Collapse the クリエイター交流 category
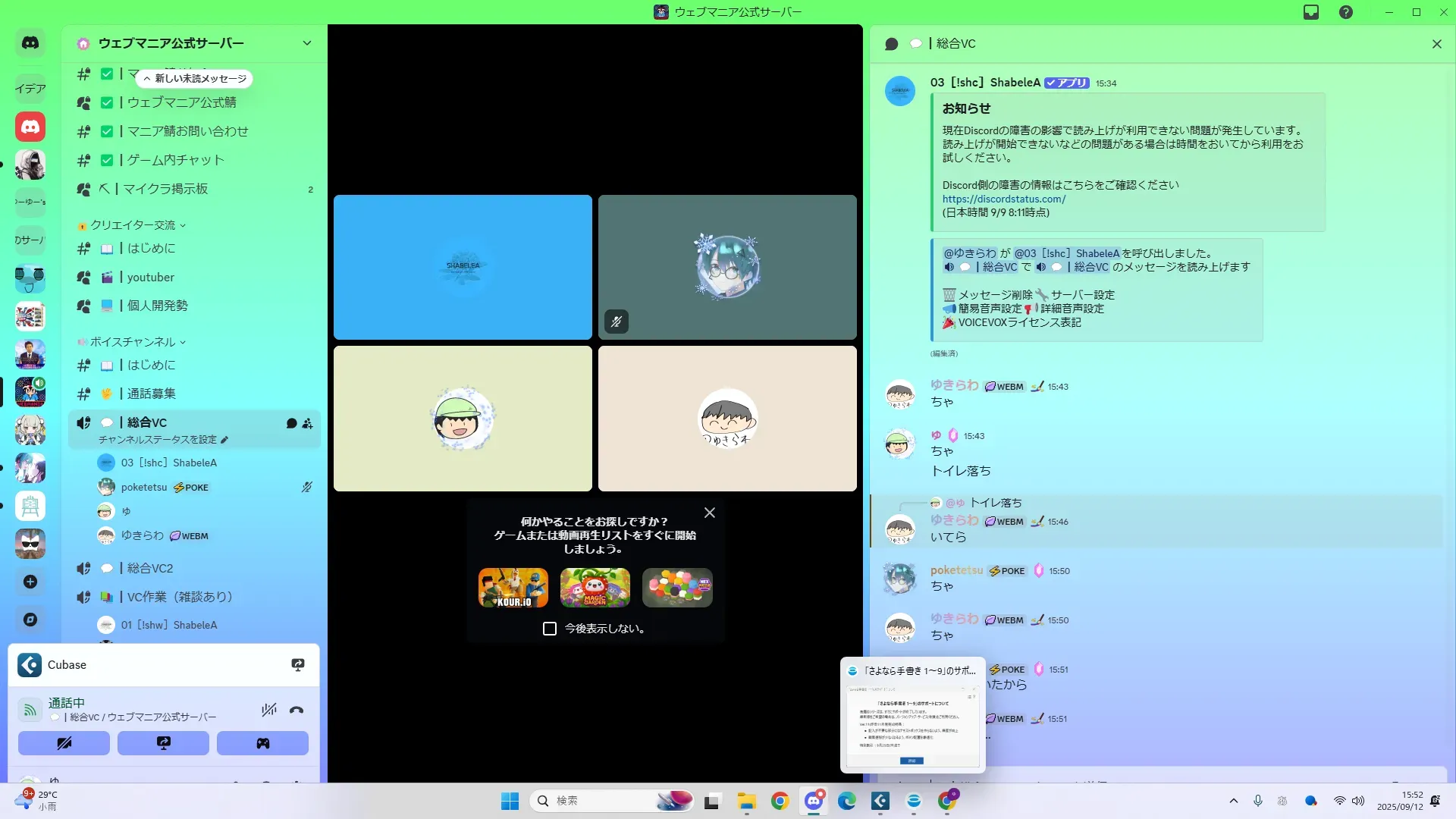Image resolution: width=1456 pixels, height=819 pixels. pos(133,225)
